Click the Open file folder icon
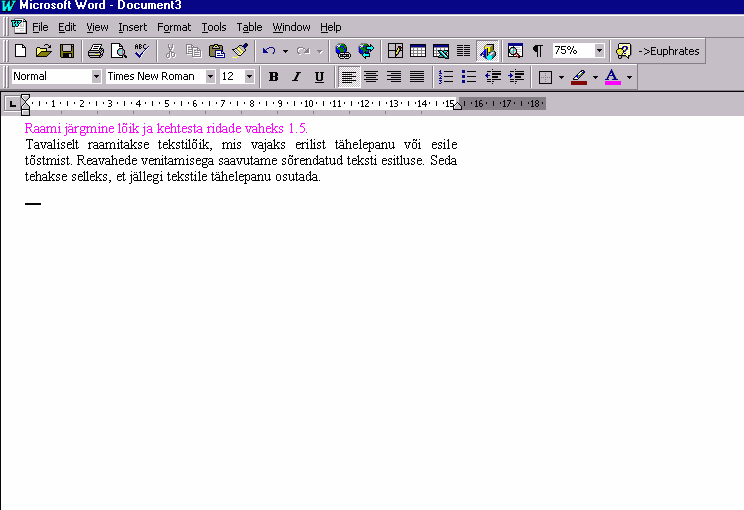 click(x=43, y=51)
